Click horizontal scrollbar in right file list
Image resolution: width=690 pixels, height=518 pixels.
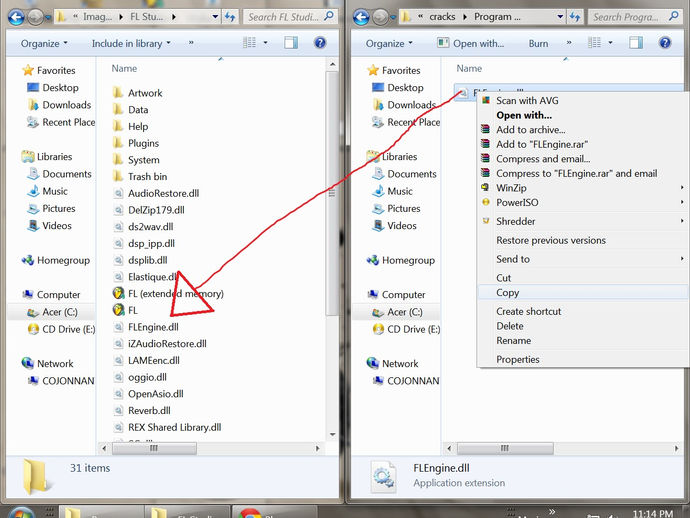[x=505, y=448]
